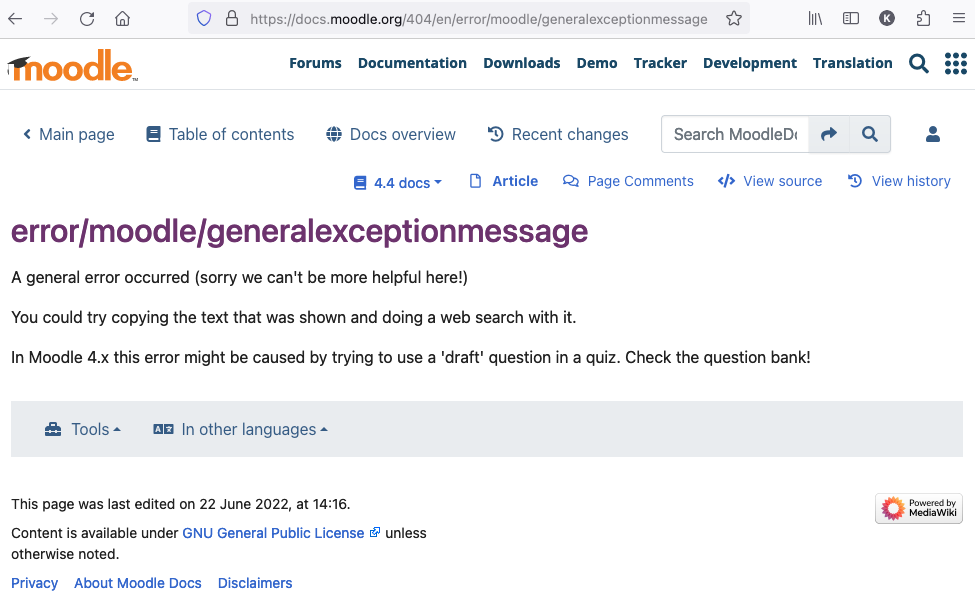Reload the page with the refresh icon
The height and width of the screenshot is (606, 975).
point(87,19)
